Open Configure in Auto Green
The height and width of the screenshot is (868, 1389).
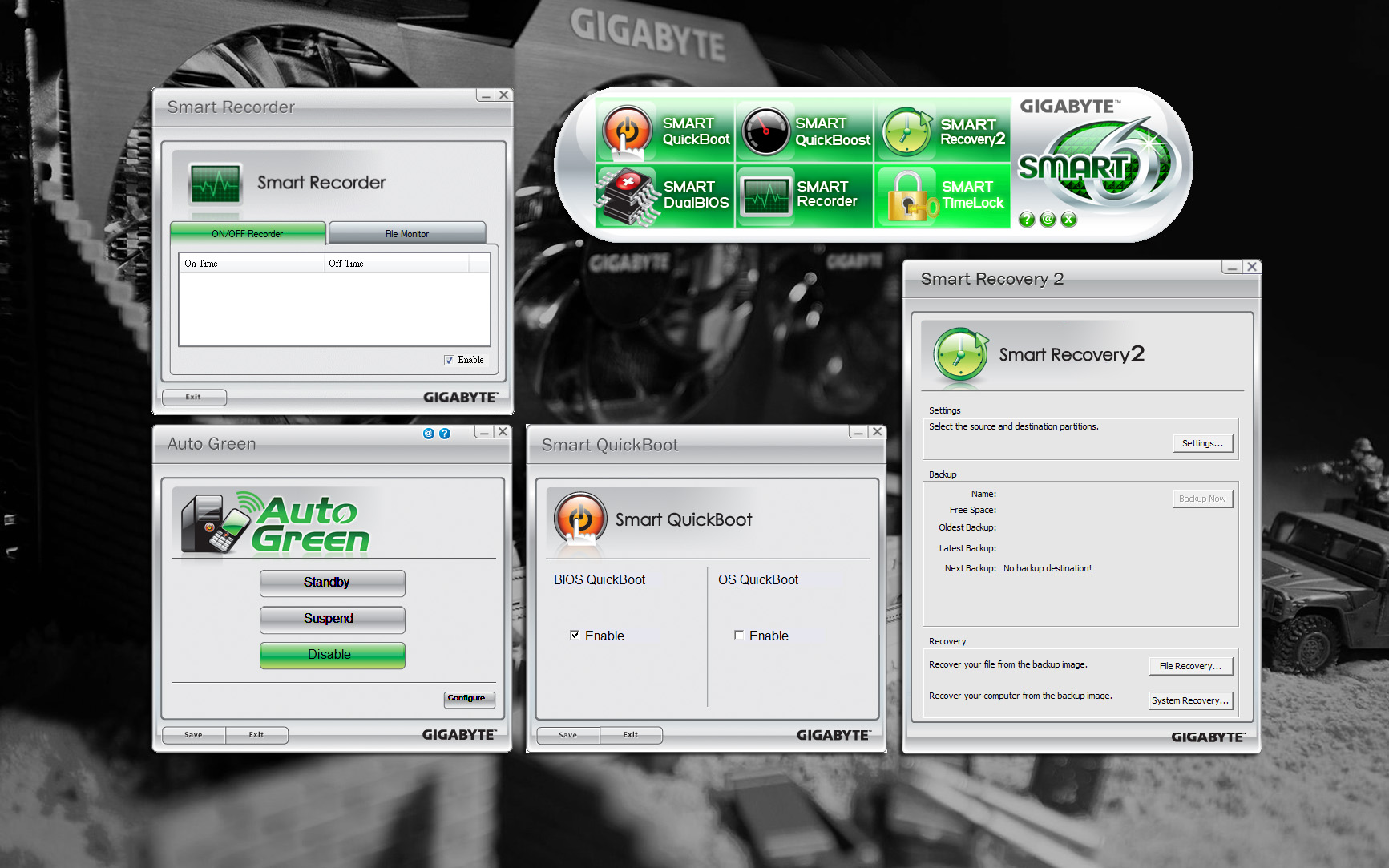(x=469, y=698)
